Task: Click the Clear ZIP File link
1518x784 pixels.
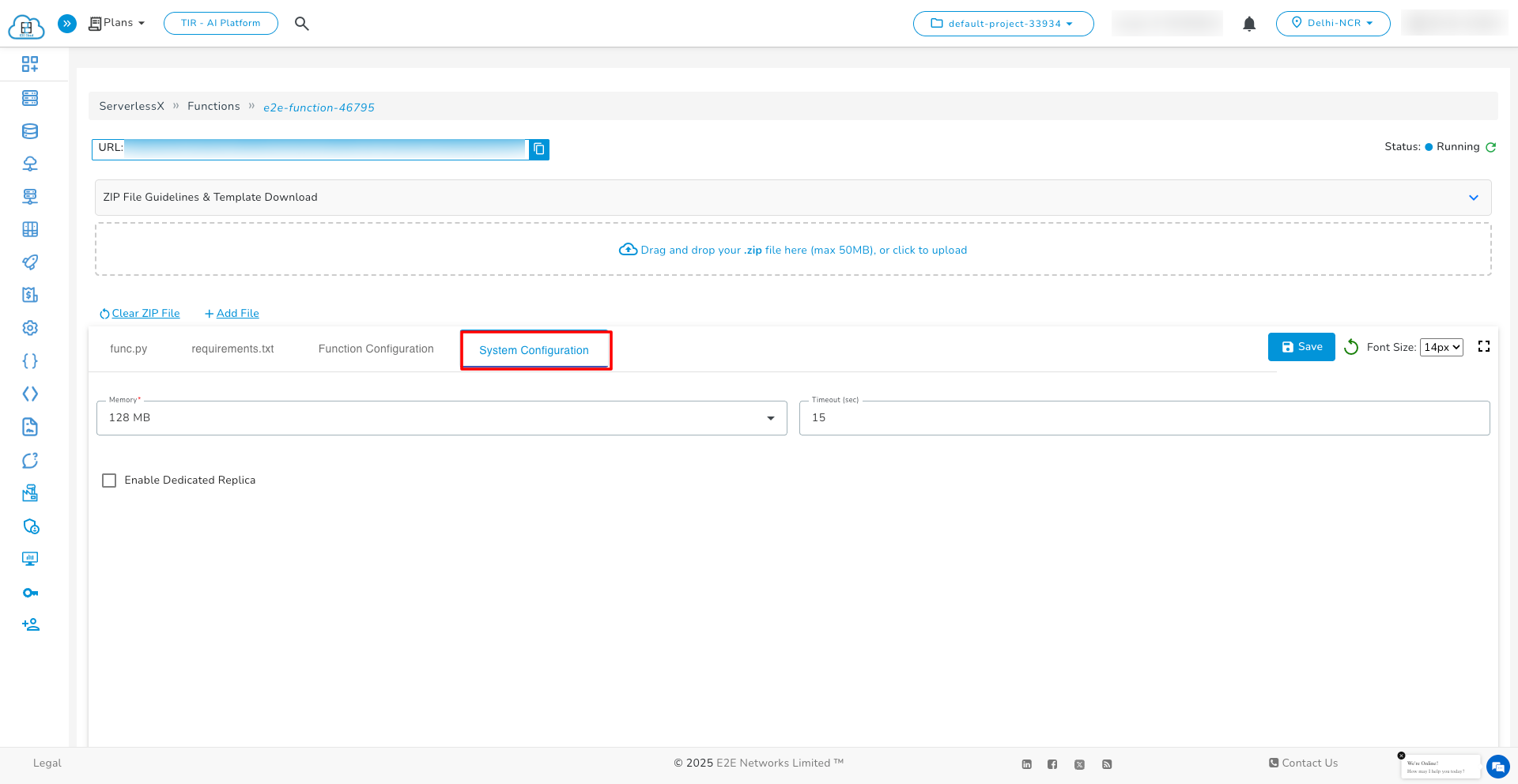Action: tap(139, 313)
